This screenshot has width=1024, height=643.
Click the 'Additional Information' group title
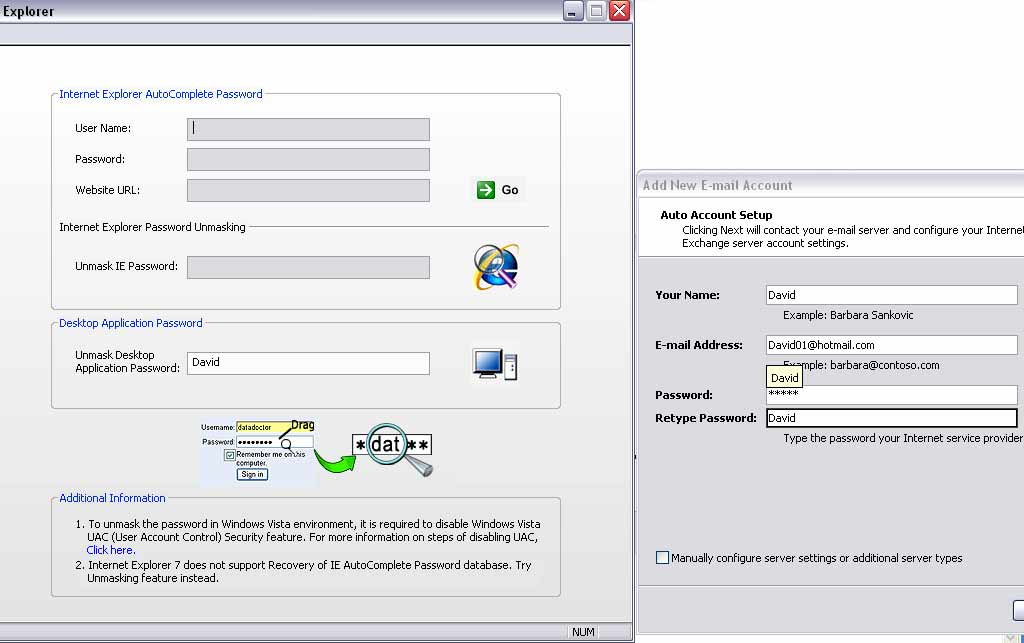click(x=112, y=498)
